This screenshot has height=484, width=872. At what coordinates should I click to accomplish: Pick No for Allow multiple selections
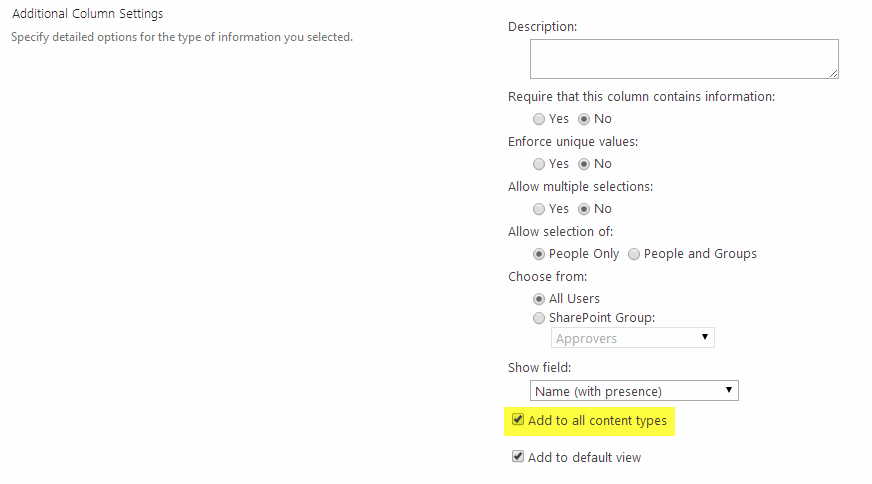click(x=584, y=209)
